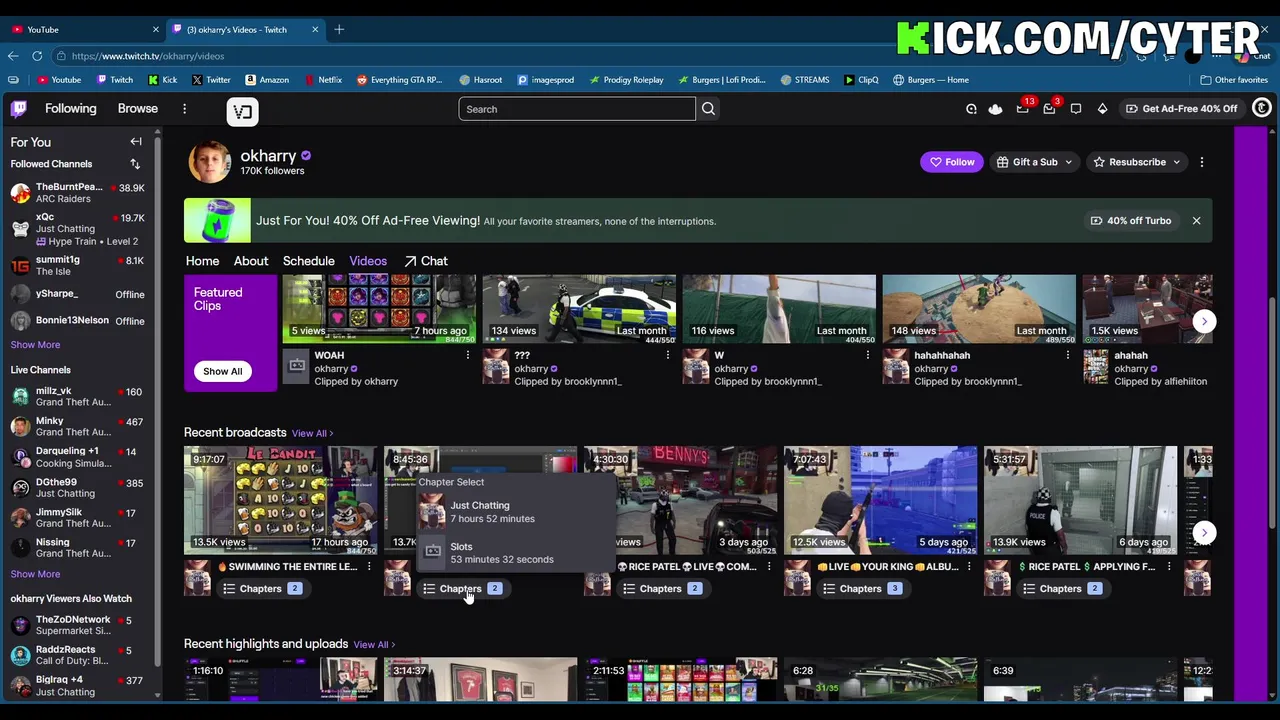Click Show All featured clips button
Viewport: 1280px width, 720px height.
(x=223, y=371)
